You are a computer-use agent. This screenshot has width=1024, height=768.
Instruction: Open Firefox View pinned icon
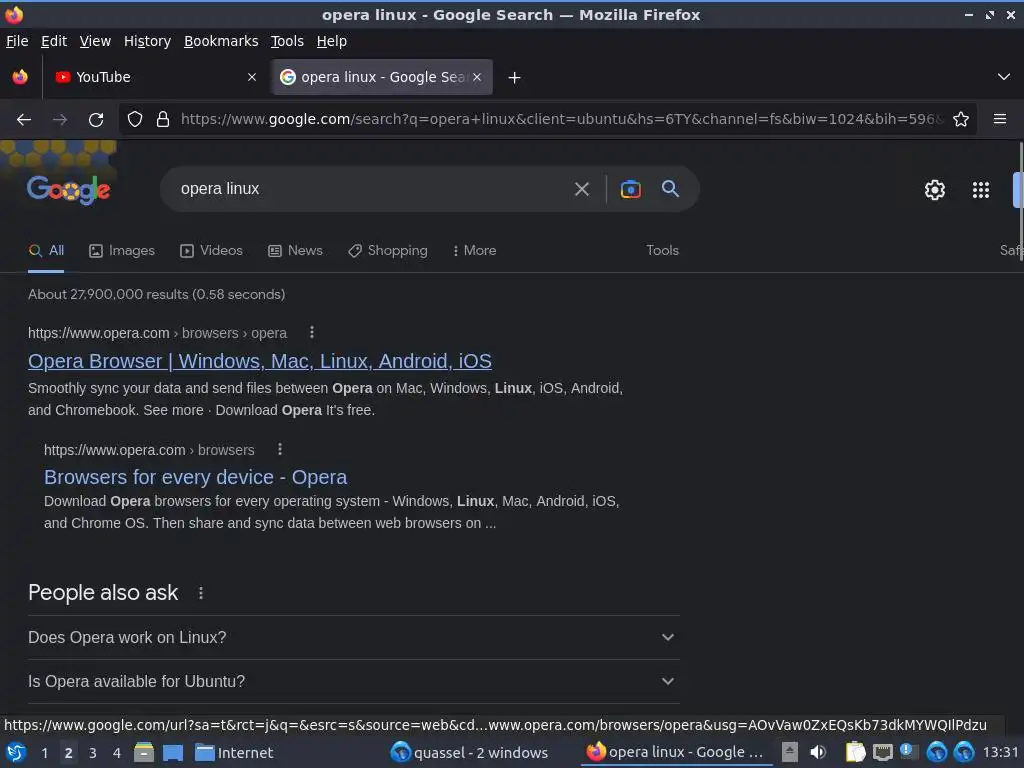pos(20,77)
